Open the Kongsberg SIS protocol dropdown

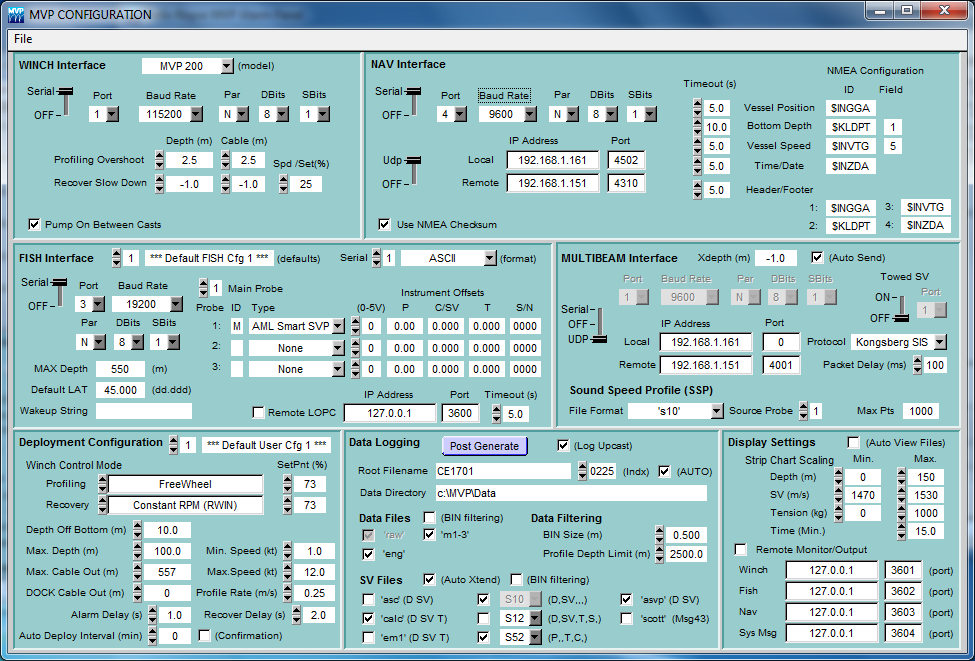tap(939, 342)
